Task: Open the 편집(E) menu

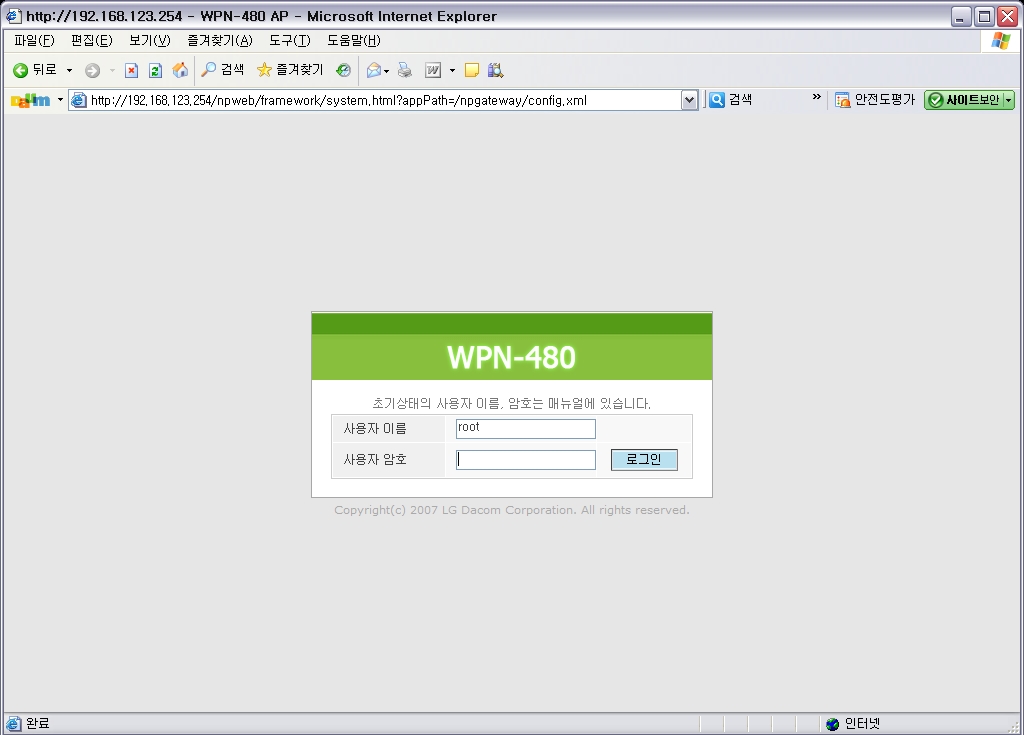Action: pos(91,41)
